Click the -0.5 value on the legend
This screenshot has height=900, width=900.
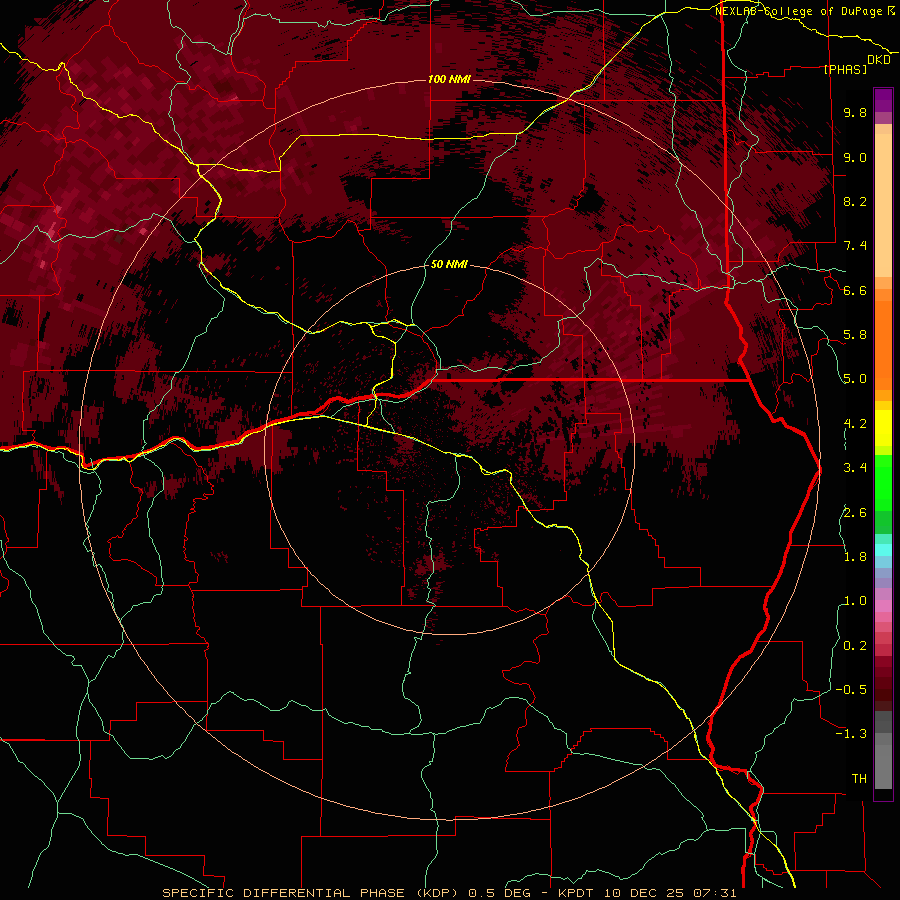point(851,690)
